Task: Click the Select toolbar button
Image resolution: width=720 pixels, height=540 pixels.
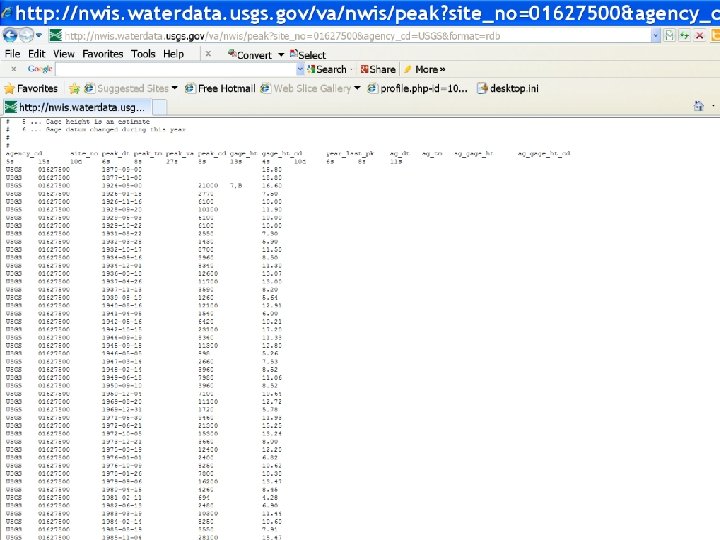Action: [308, 55]
